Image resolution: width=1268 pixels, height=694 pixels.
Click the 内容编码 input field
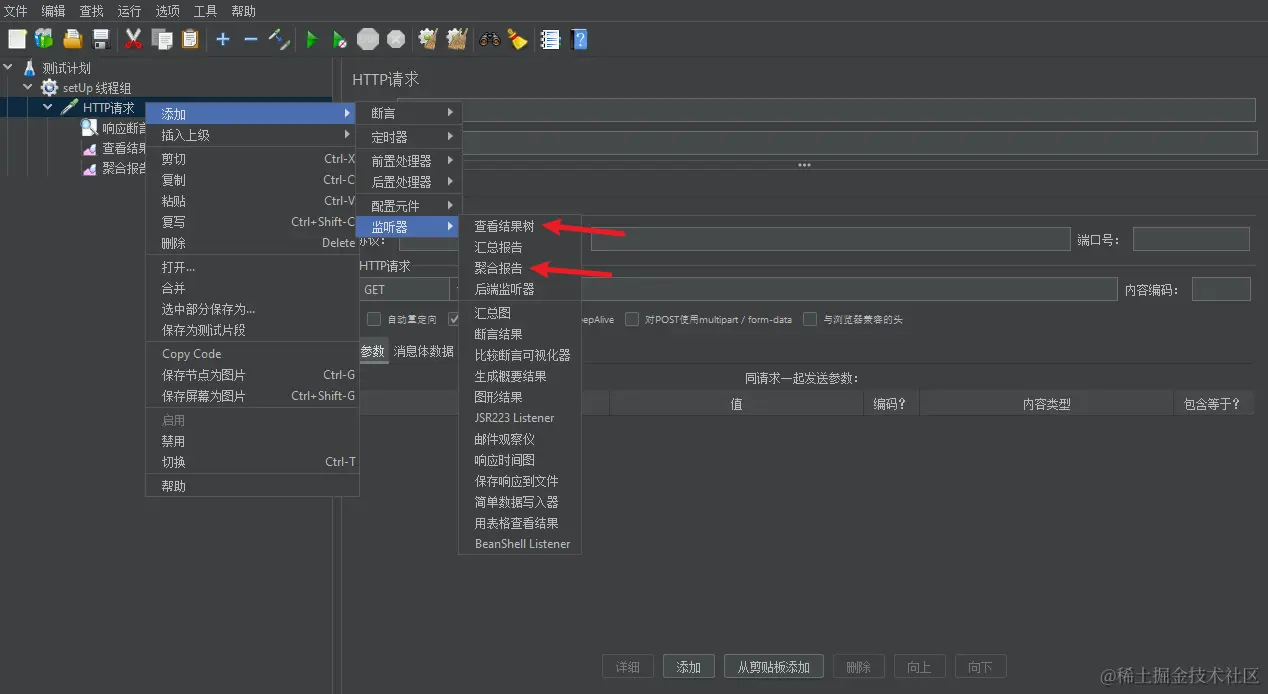1221,289
